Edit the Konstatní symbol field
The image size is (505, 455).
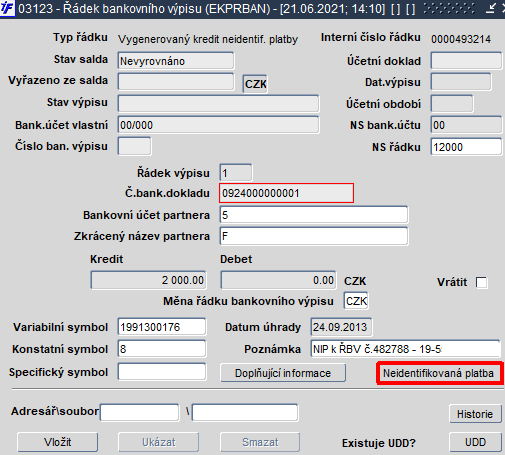[x=162, y=349]
